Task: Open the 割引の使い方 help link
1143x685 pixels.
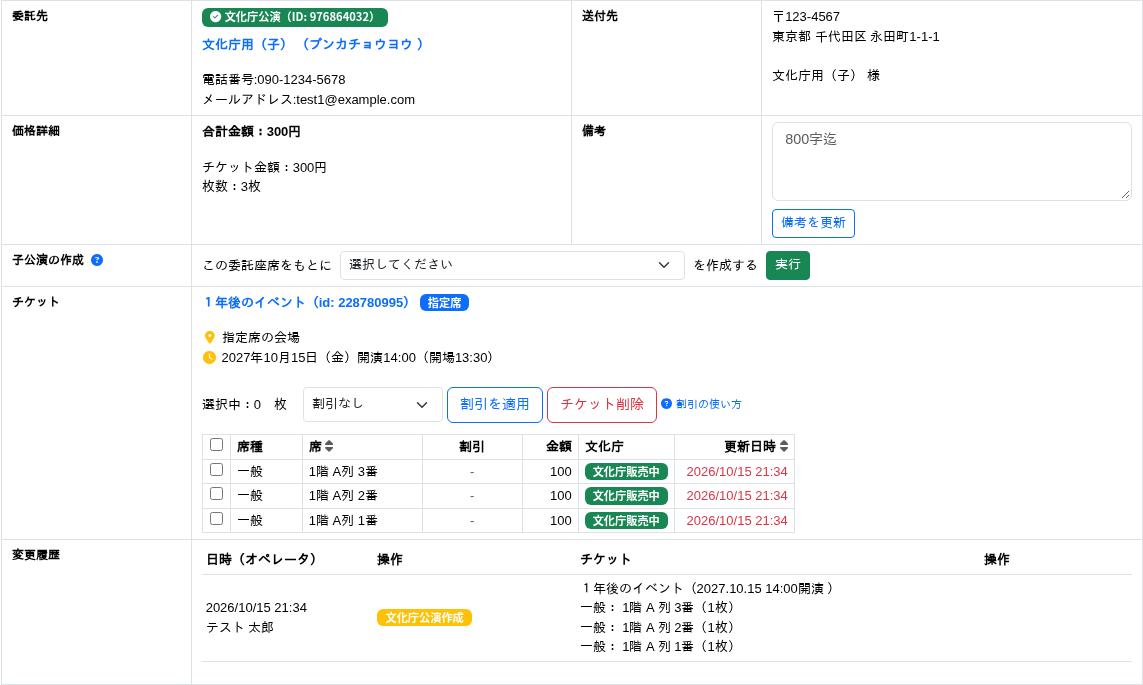Action: (709, 404)
